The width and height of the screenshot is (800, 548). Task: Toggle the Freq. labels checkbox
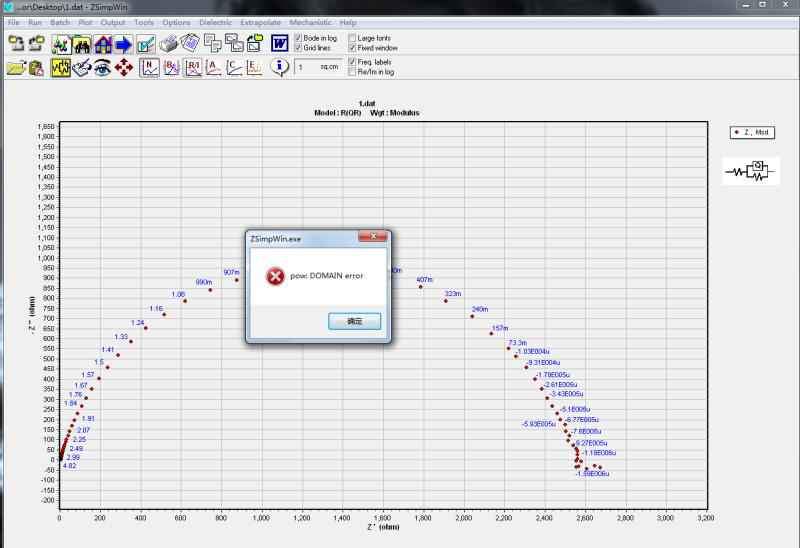click(352, 62)
